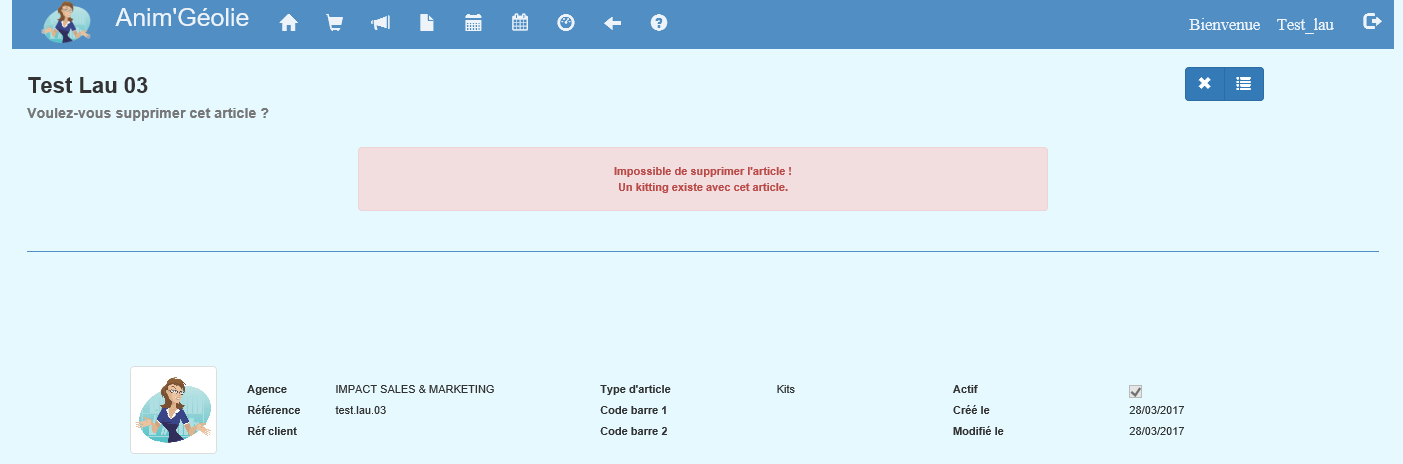
Task: Click the list view button
Action: pos(1243,84)
